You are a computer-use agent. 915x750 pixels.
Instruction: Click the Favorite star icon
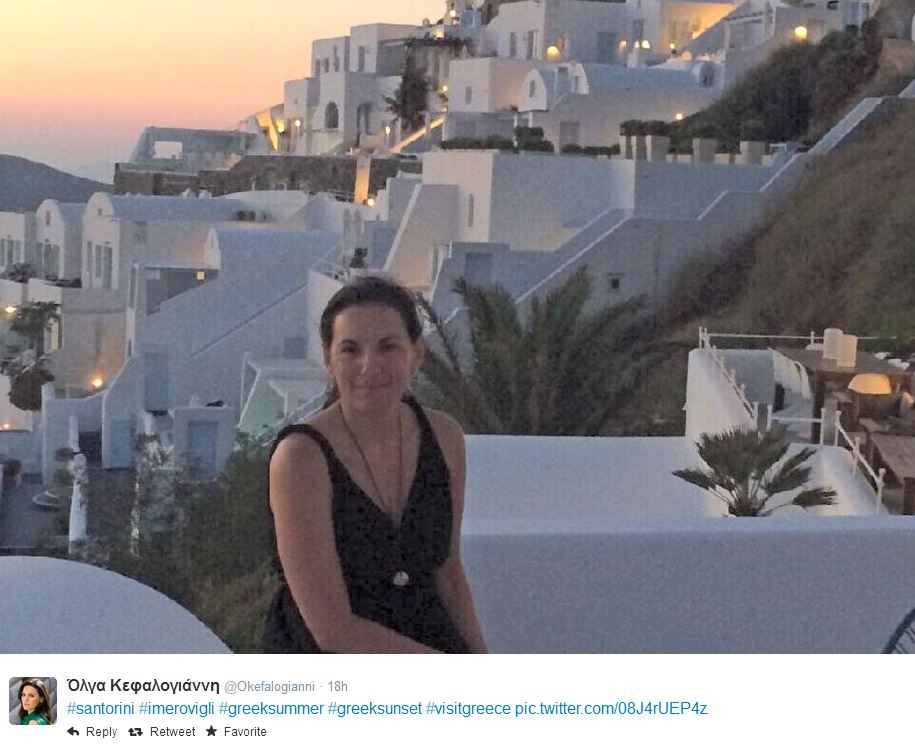pyautogui.click(x=211, y=731)
